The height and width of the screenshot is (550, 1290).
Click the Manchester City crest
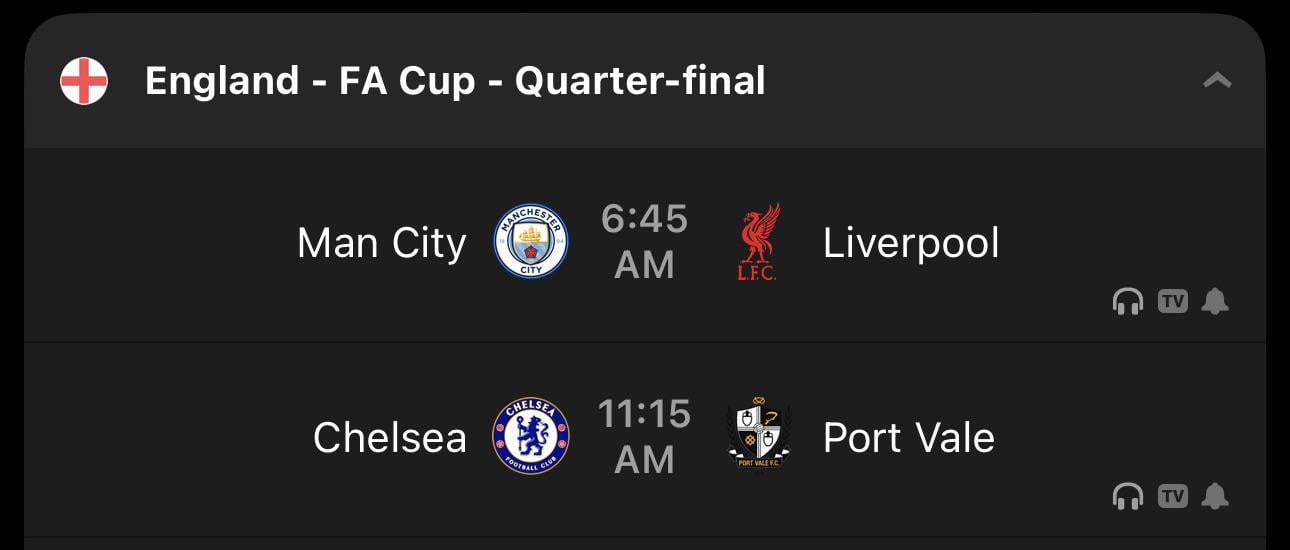point(531,241)
